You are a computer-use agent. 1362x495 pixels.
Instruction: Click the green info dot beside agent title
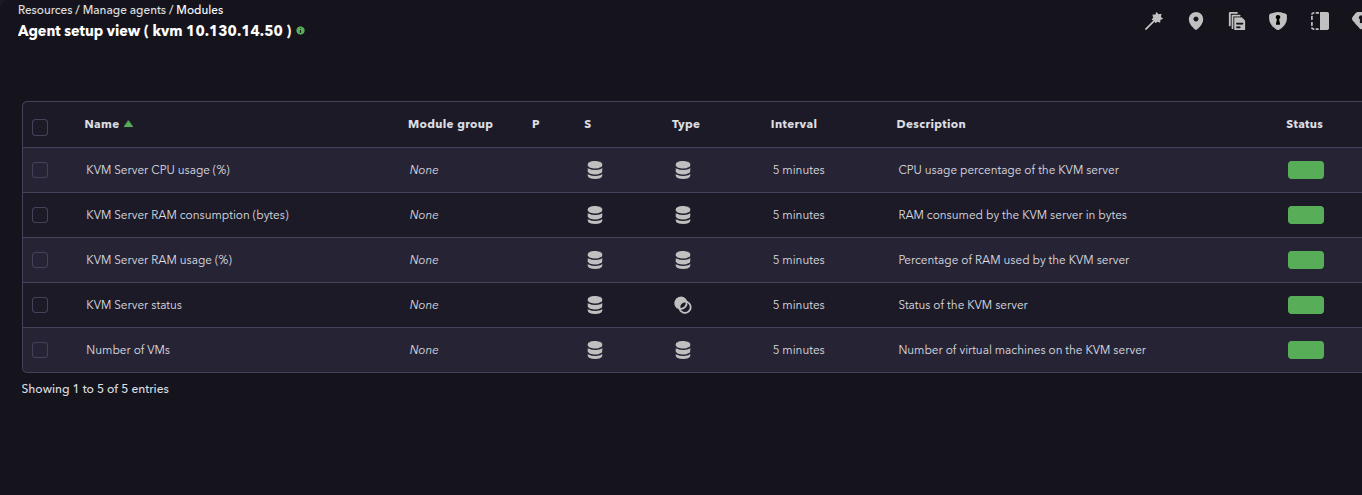click(x=300, y=31)
